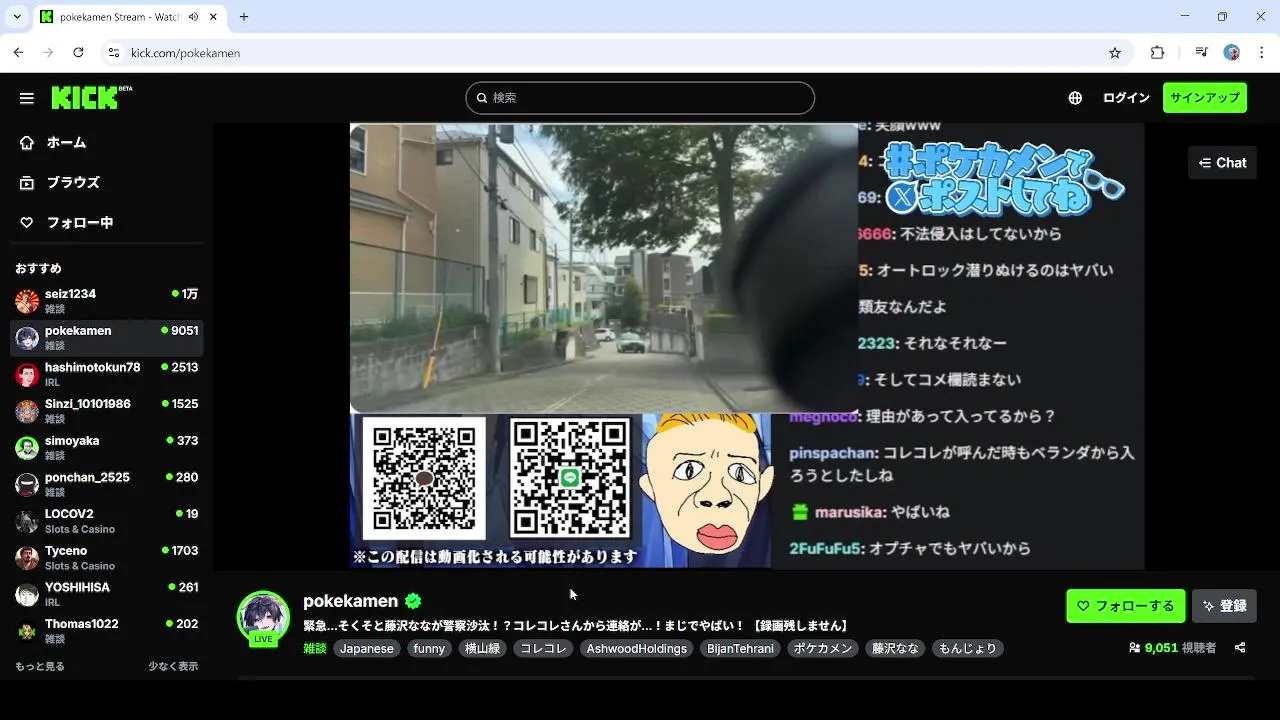
Task: Click the ログイン button
Action: tap(1126, 98)
